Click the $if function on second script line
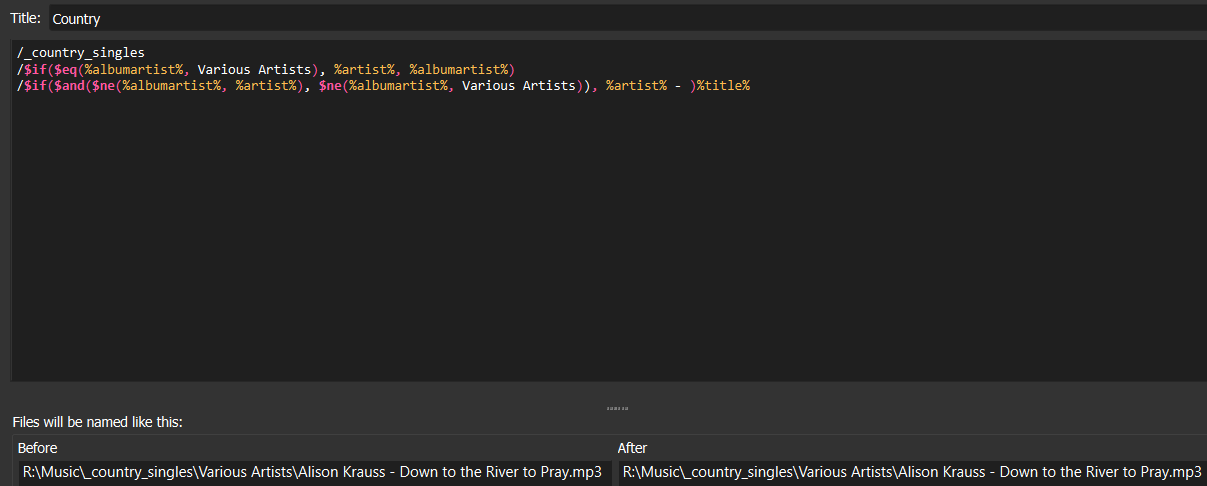 click(x=35, y=69)
